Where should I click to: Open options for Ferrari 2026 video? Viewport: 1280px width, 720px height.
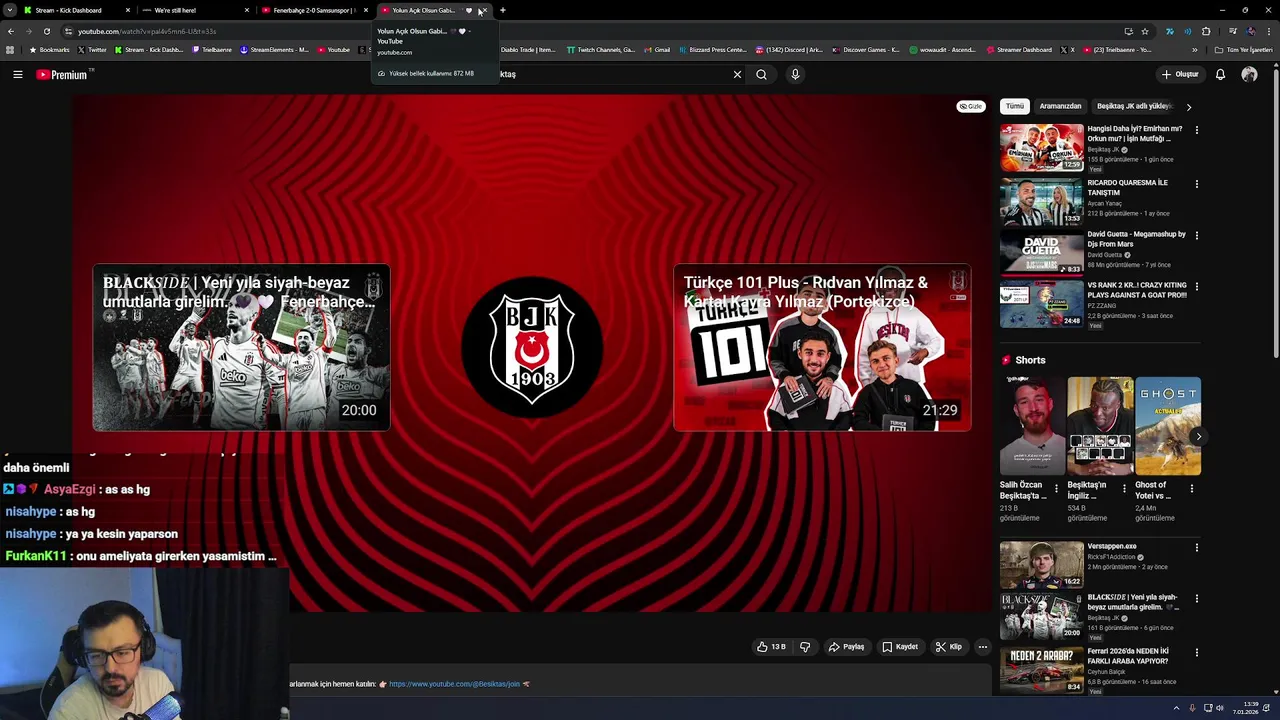tap(1196, 653)
